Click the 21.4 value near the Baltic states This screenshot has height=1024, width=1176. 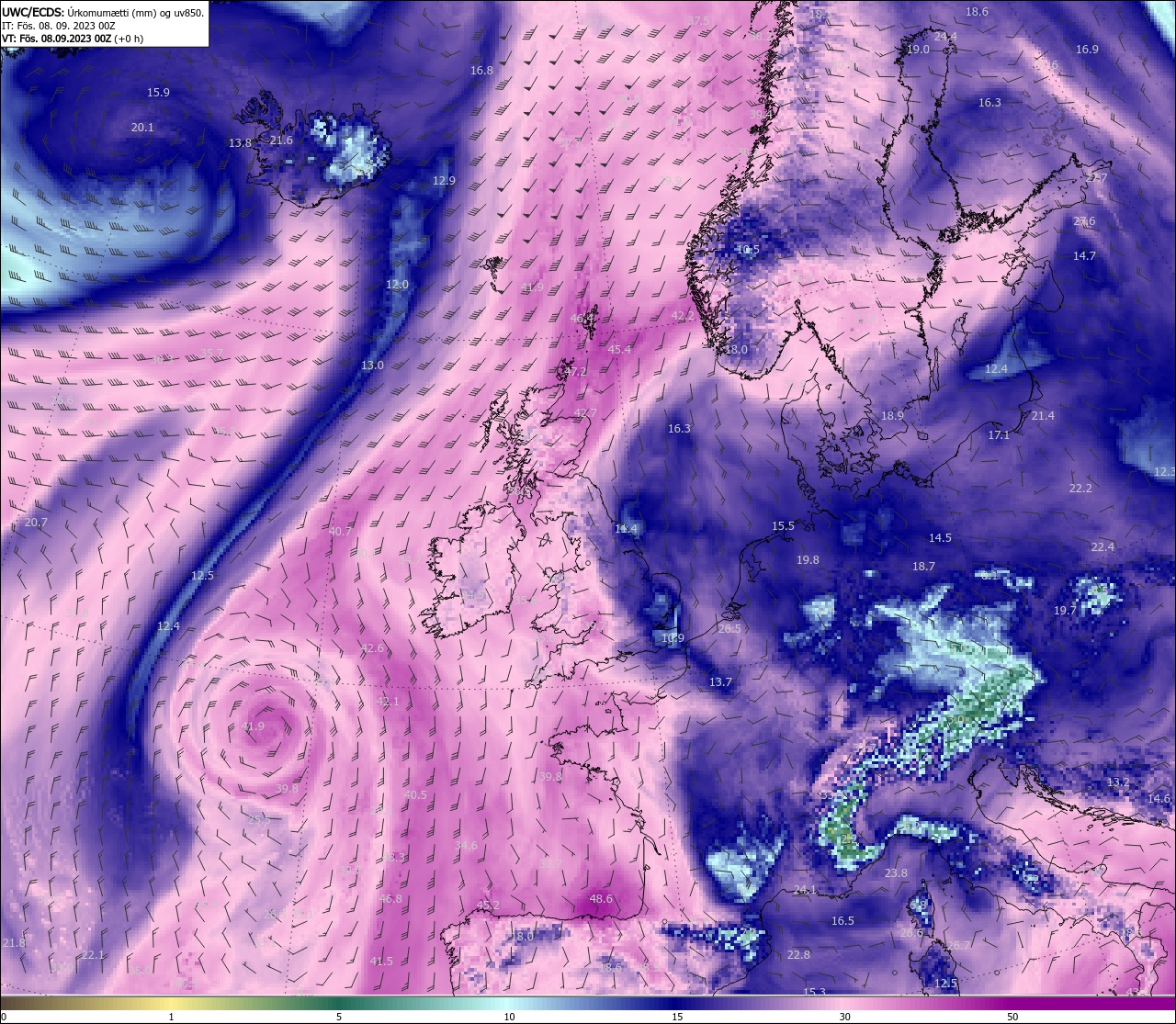click(x=1043, y=416)
